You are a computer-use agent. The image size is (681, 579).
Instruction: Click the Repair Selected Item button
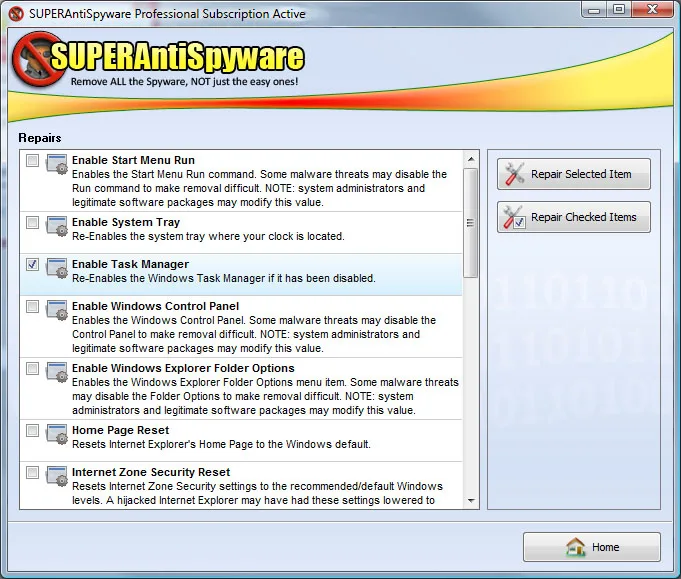pos(574,174)
